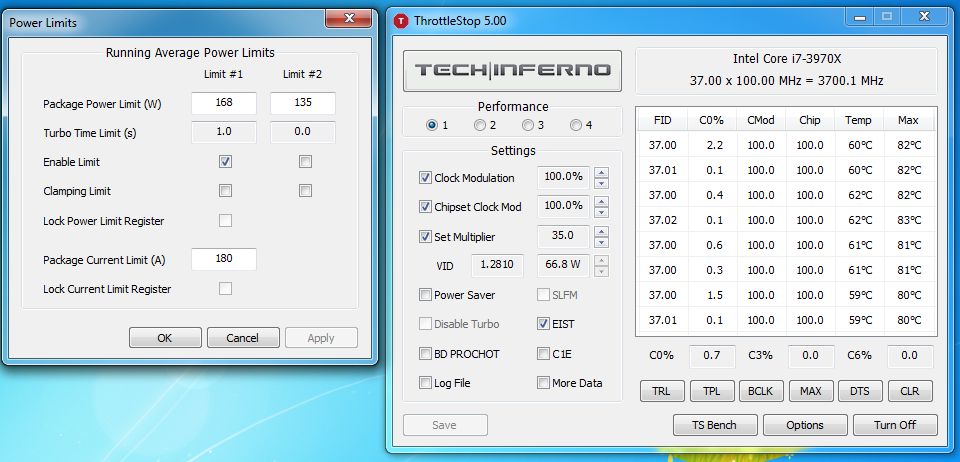Click the Chip column header
This screenshot has width=960, height=462.
[810, 120]
